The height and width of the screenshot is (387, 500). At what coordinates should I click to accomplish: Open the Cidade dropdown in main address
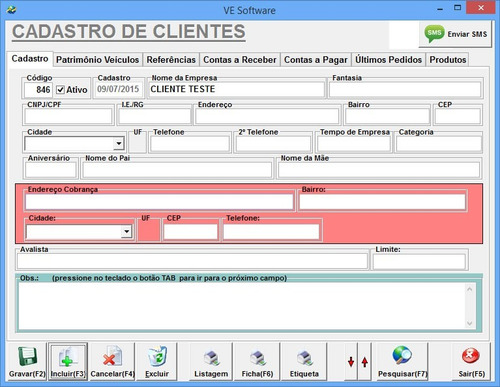click(119, 144)
